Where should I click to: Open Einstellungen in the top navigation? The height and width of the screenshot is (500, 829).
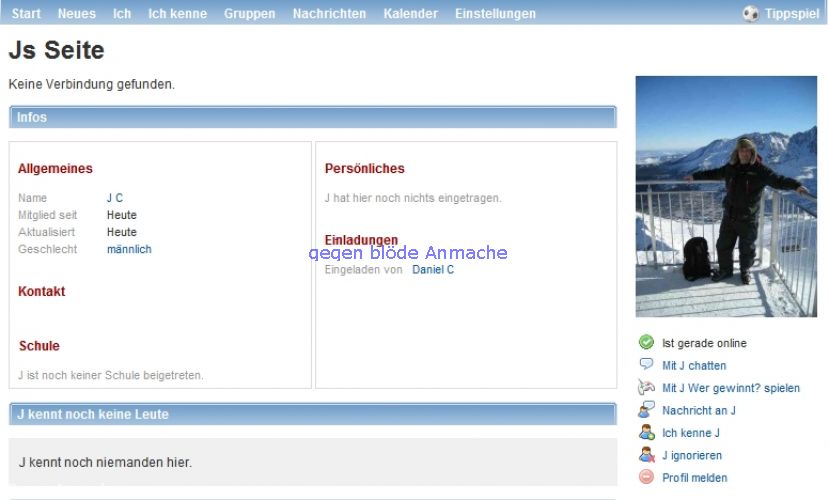click(x=495, y=14)
